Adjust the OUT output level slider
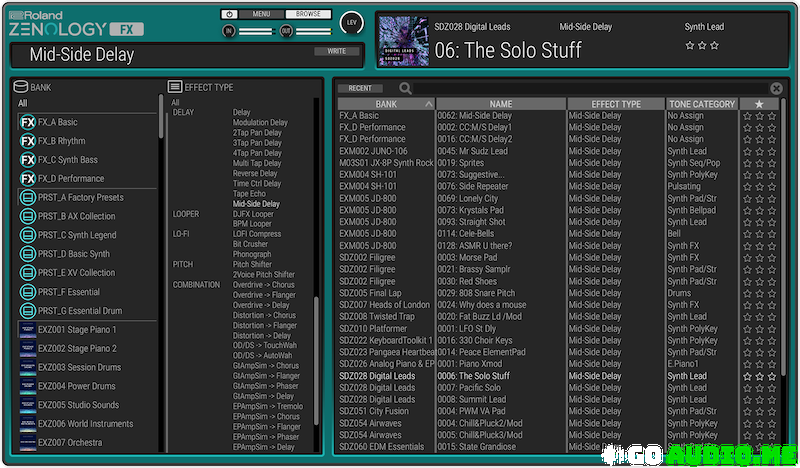 point(313,32)
